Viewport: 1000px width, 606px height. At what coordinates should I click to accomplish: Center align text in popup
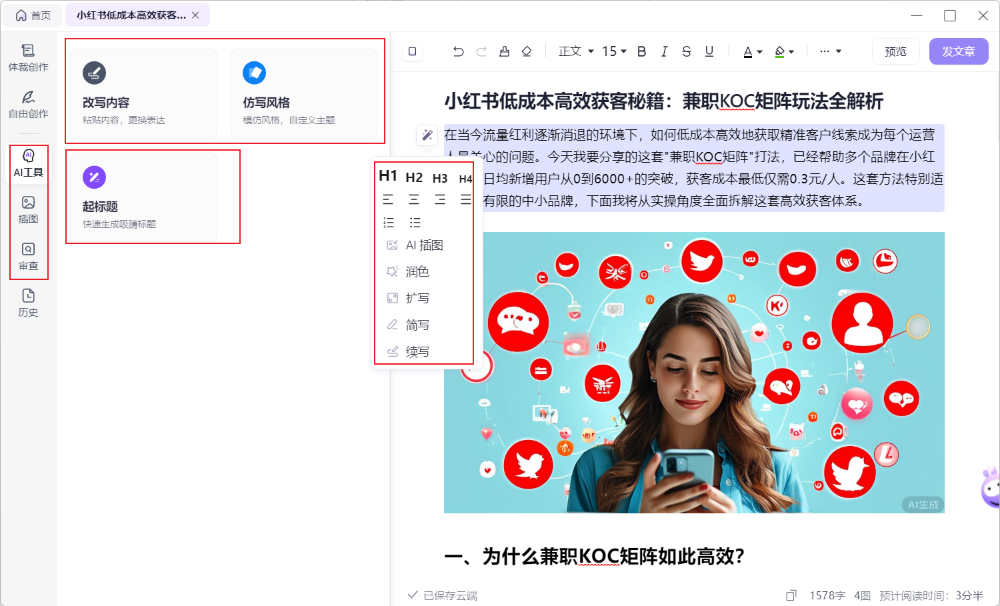click(x=414, y=200)
